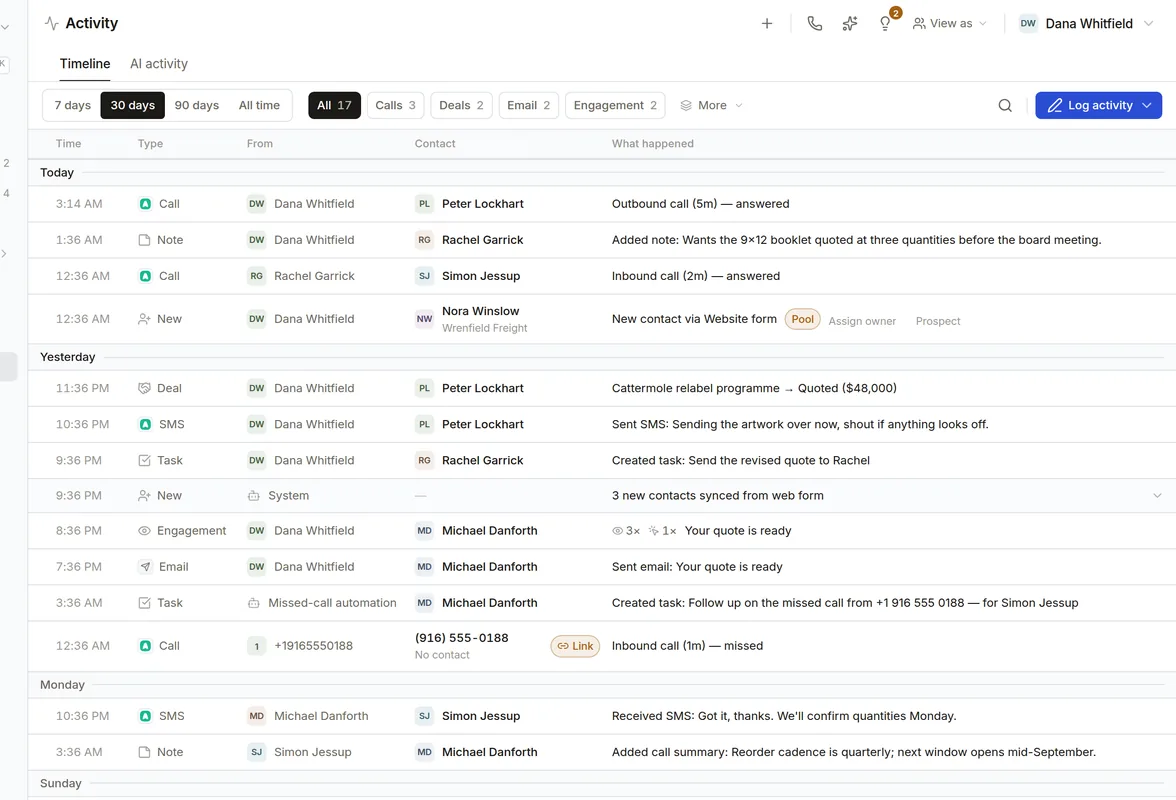1176x800 pixels.
Task: Click the clicks 1× cursor icon
Action: pyautogui.click(x=653, y=531)
